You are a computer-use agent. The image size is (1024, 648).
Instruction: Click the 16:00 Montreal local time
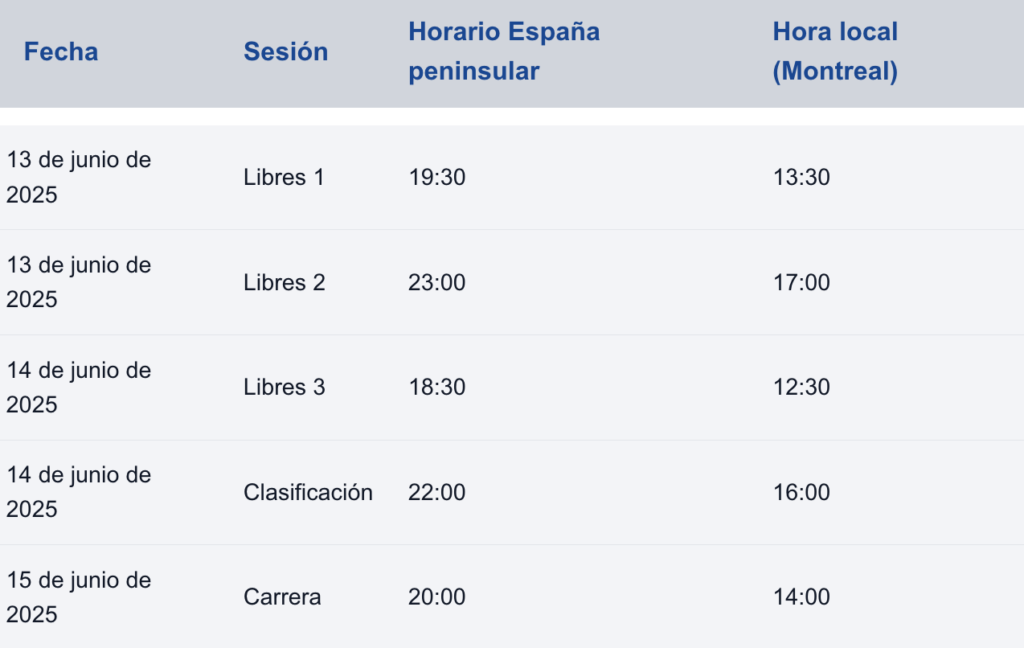pos(801,492)
